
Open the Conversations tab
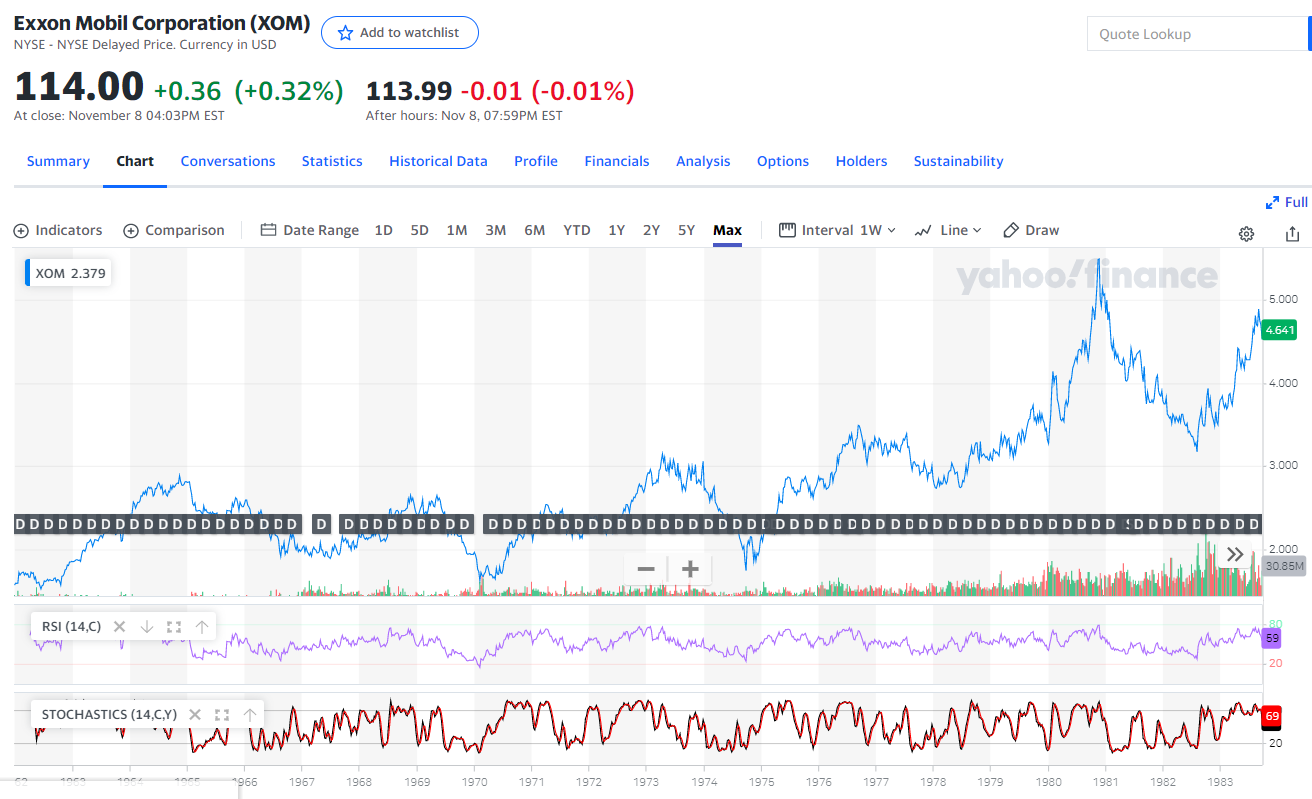point(228,161)
